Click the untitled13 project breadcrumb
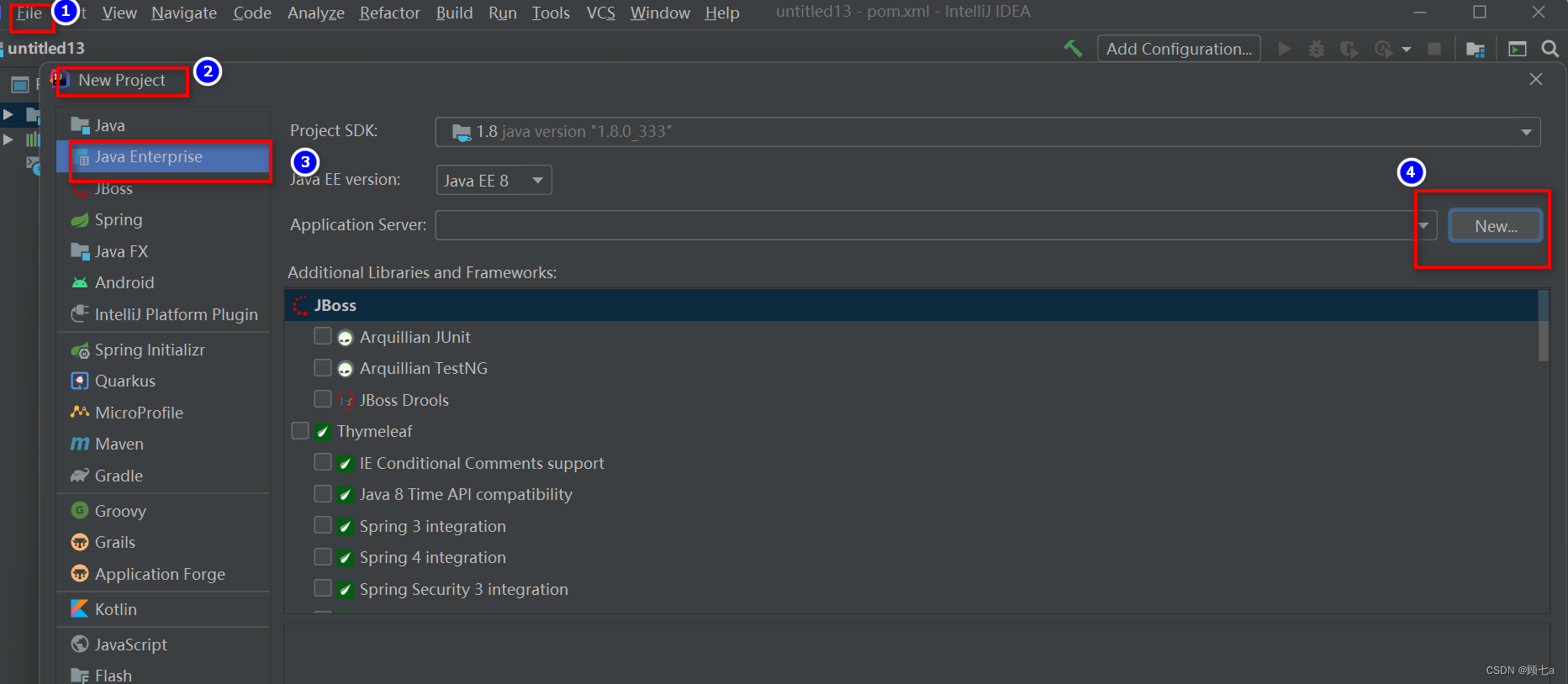 46,49
